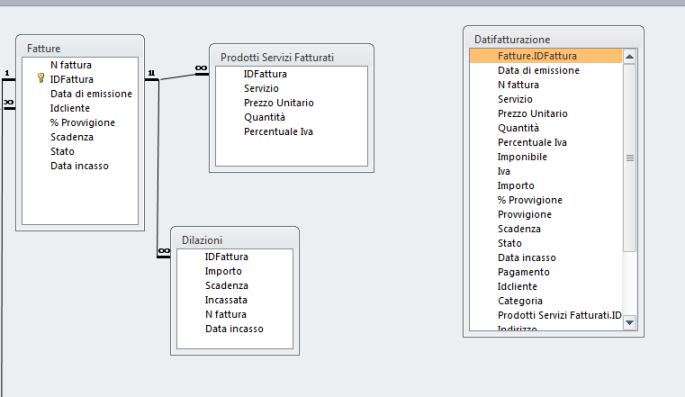Select 'Data incasso' field in Dilazioni table

234,329
